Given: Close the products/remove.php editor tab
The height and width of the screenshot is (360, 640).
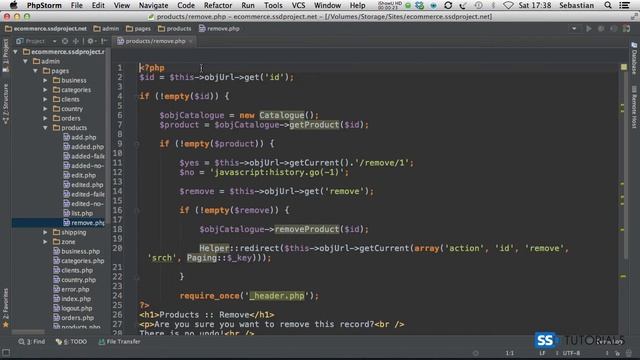Looking at the screenshot, I should click(x=191, y=41).
